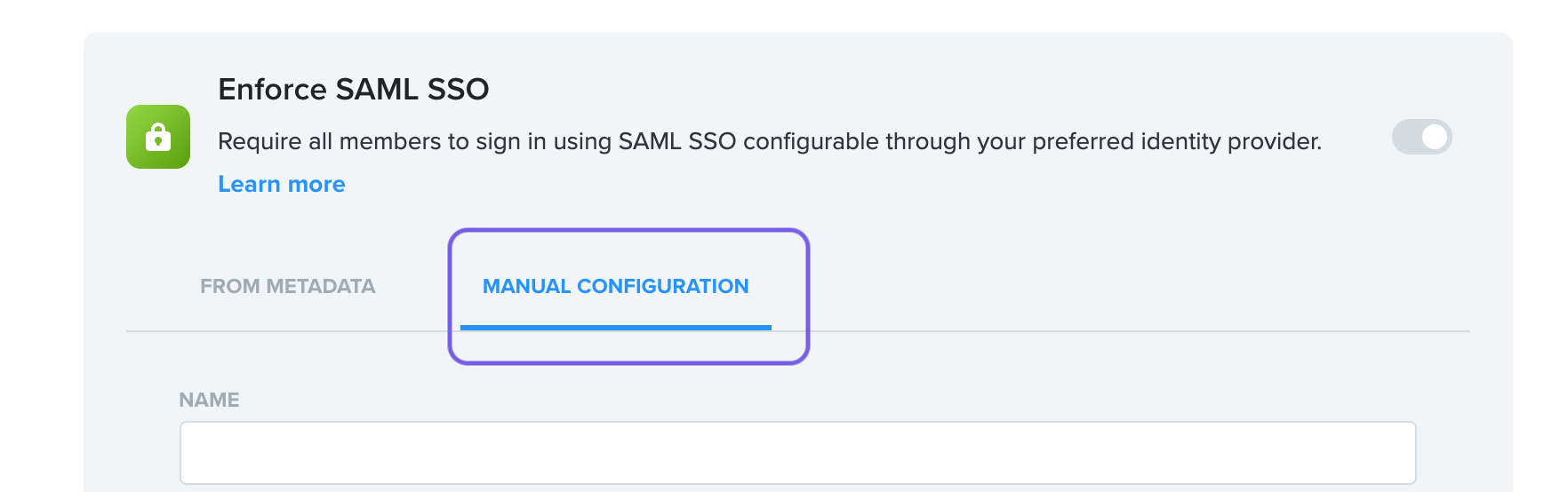Viewport: 1568px width, 492px height.
Task: Select the Manual Configuration tab
Action: click(615, 286)
